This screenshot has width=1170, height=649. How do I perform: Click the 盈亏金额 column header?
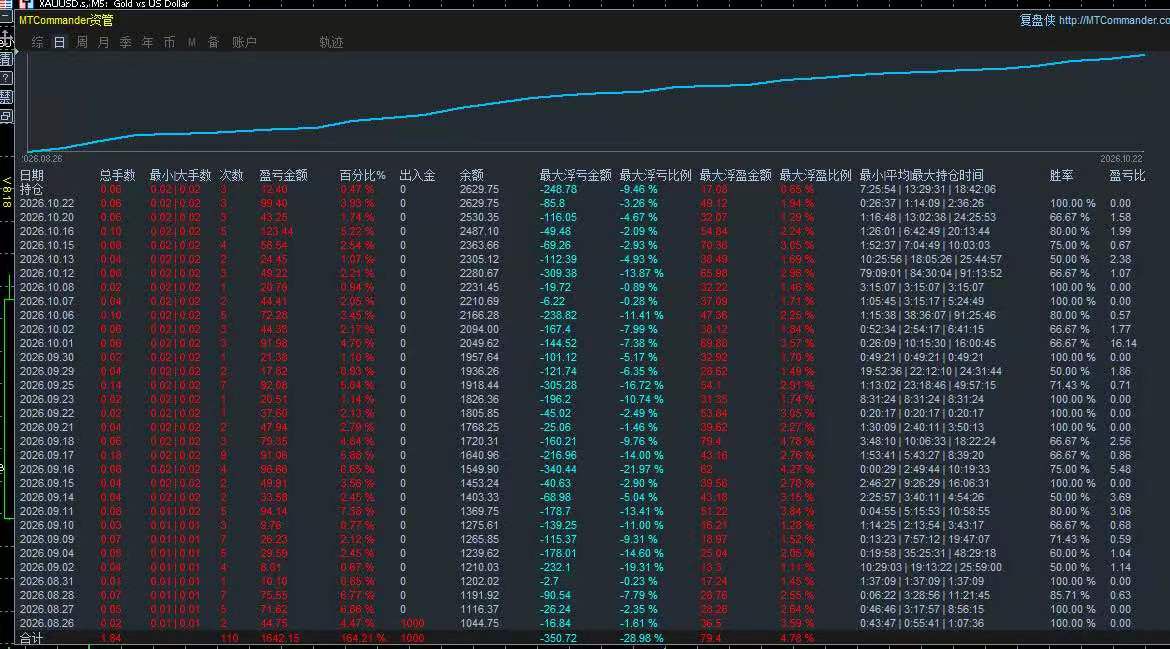(x=283, y=175)
